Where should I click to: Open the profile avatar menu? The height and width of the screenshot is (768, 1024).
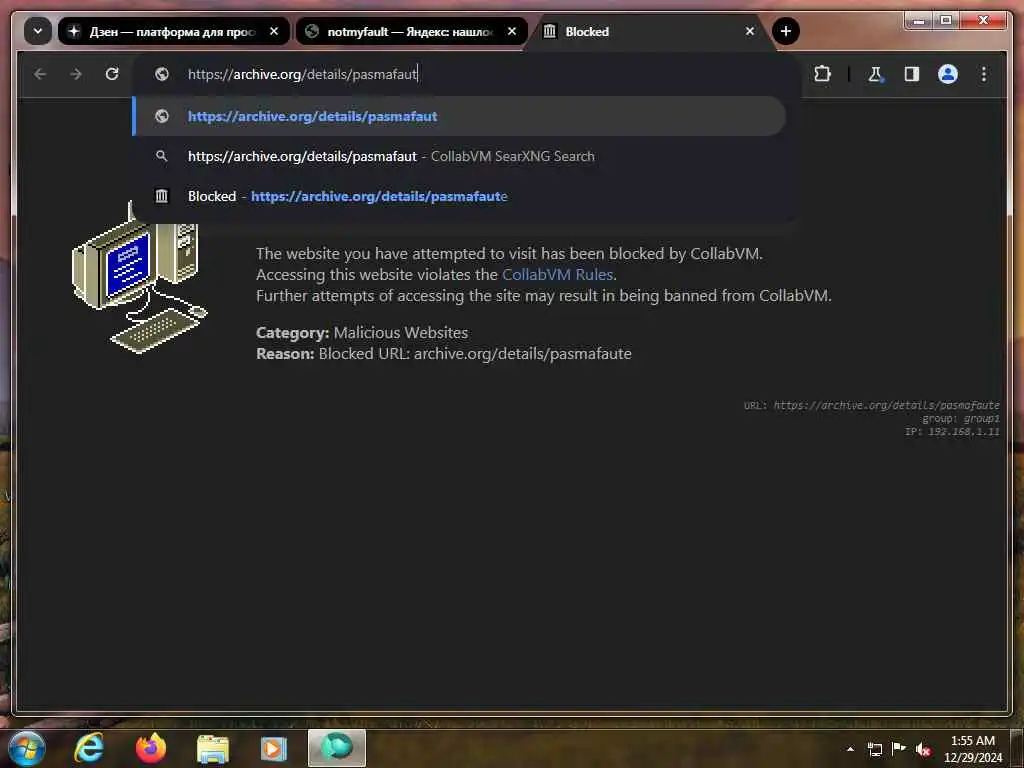coord(948,74)
